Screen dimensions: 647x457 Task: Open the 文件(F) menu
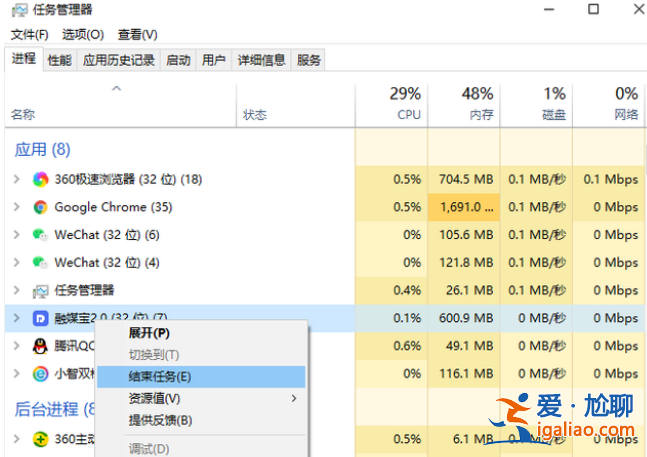(x=30, y=35)
